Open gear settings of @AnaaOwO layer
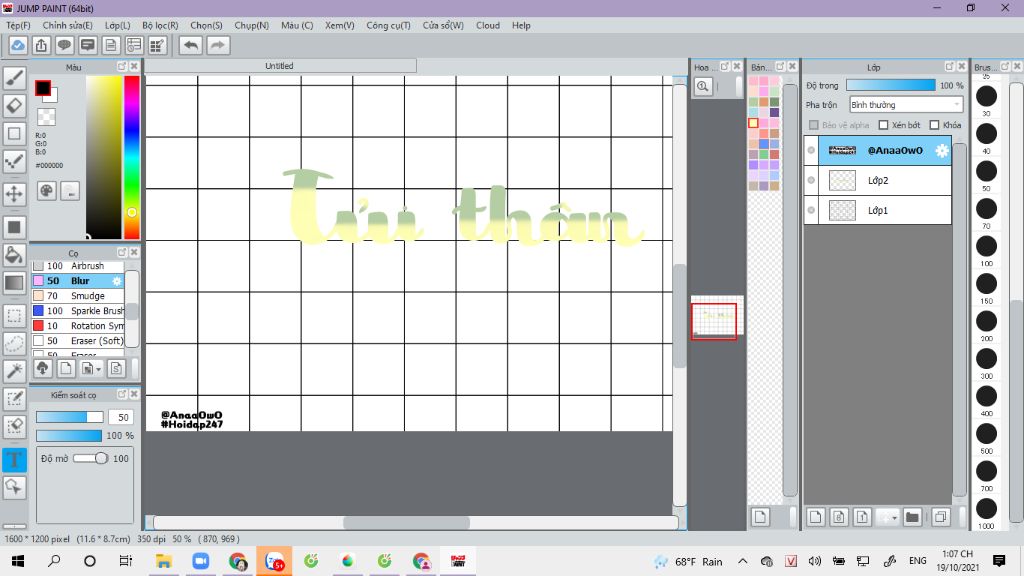This screenshot has height=576, width=1024. [941, 151]
